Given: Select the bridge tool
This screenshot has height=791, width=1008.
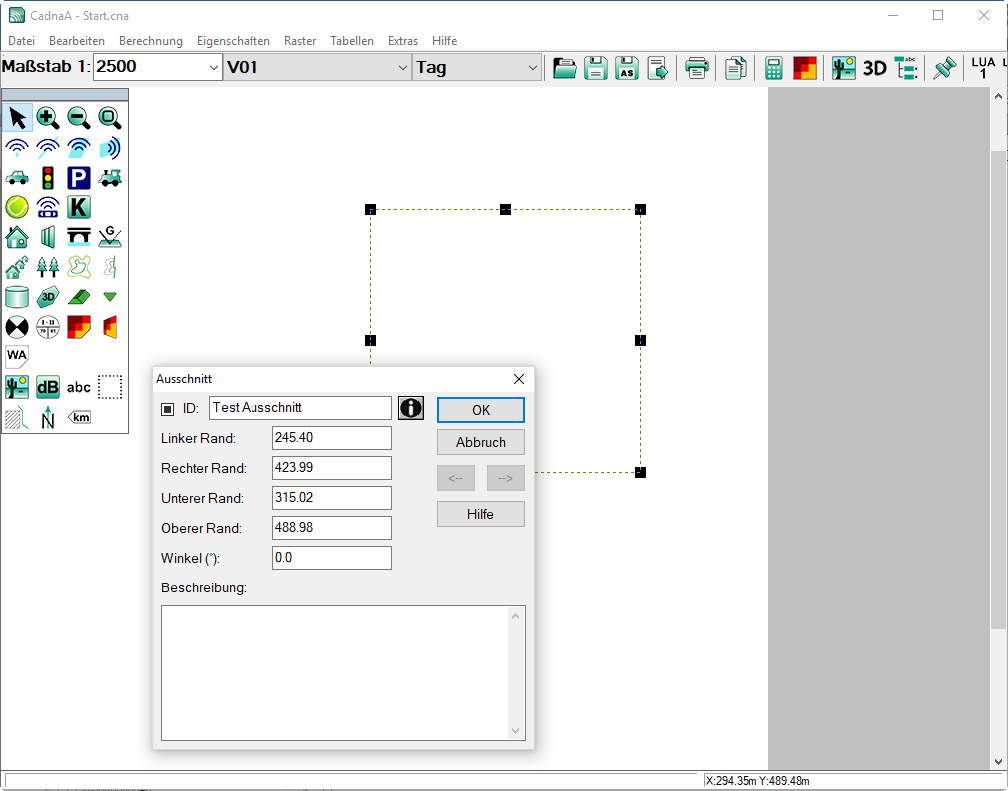Looking at the screenshot, I should pyautogui.click(x=78, y=237).
